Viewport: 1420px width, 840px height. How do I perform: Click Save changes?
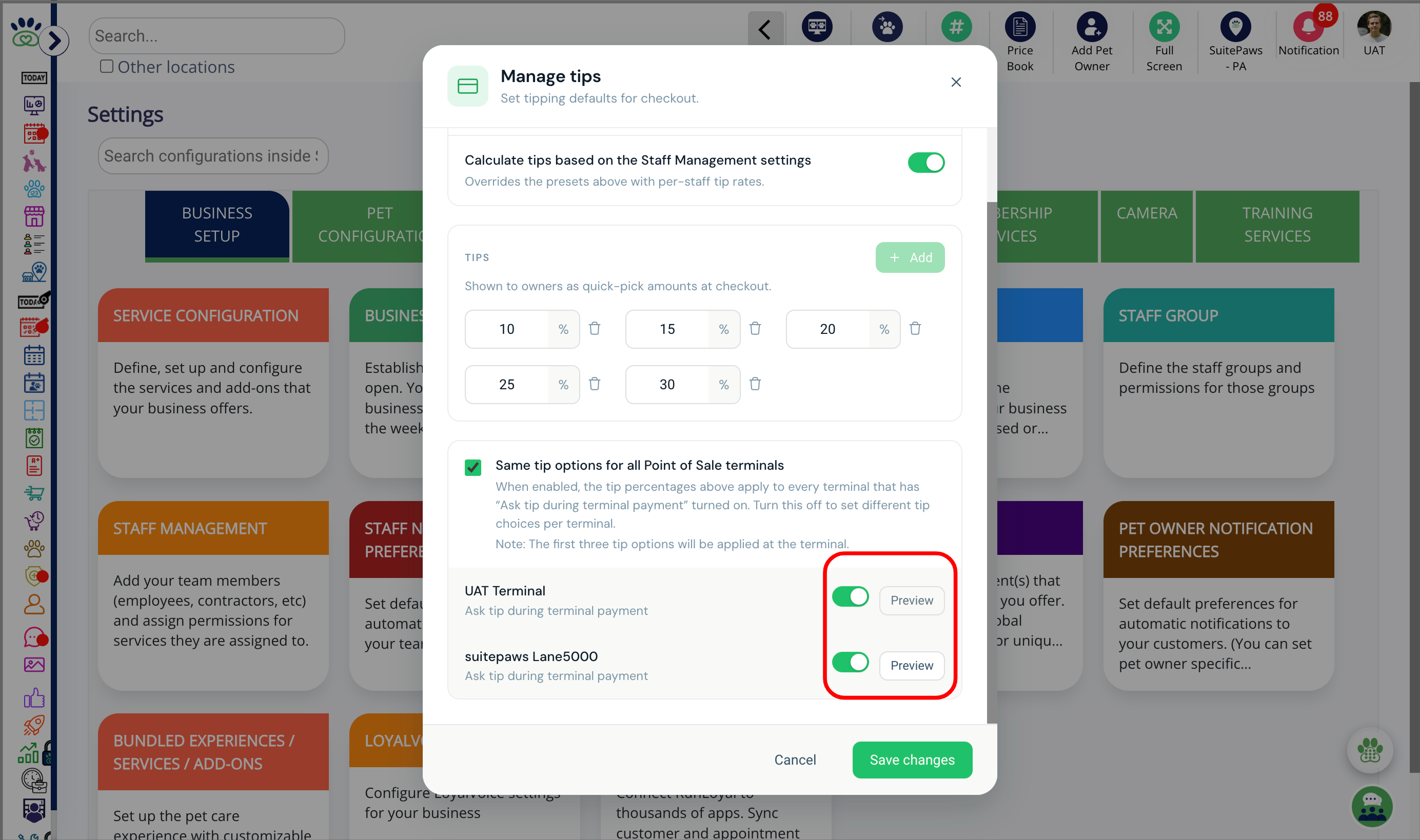912,759
